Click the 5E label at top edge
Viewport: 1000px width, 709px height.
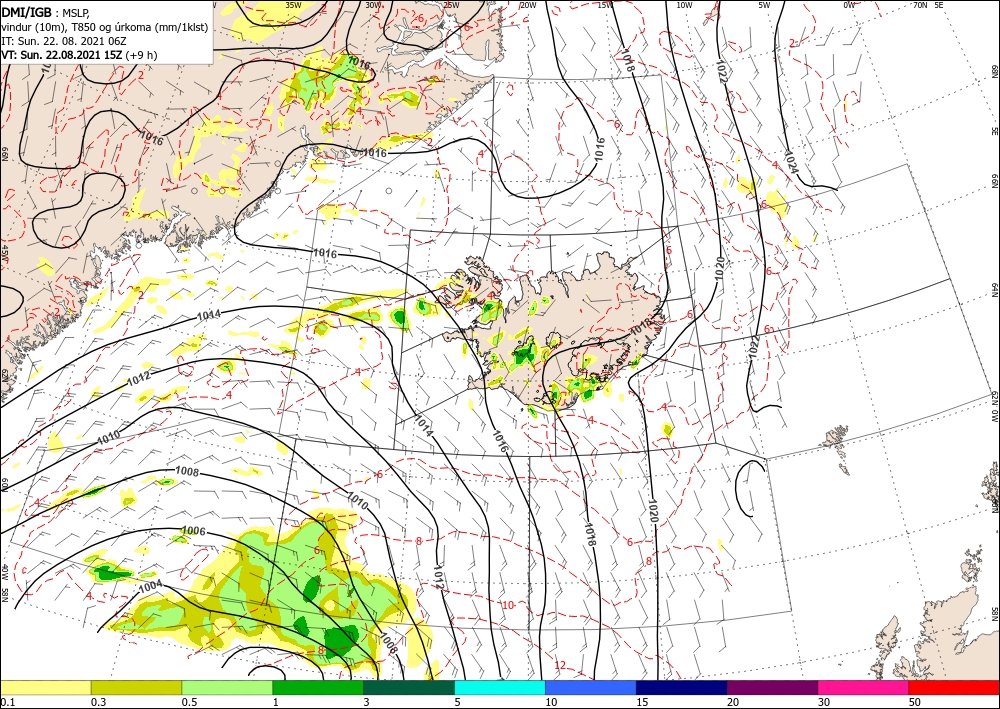939,4
